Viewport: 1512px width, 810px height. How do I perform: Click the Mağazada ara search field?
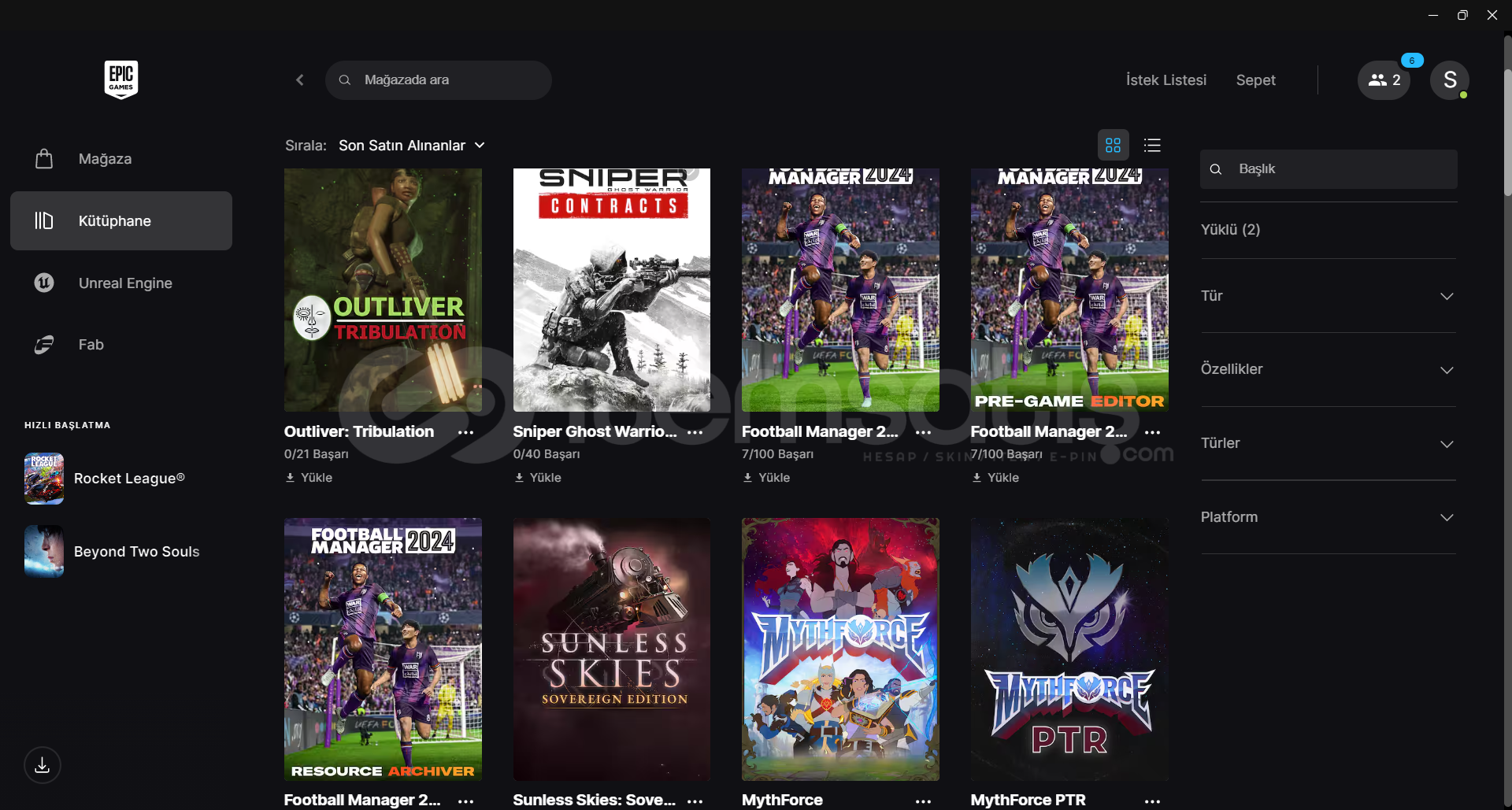click(x=439, y=80)
